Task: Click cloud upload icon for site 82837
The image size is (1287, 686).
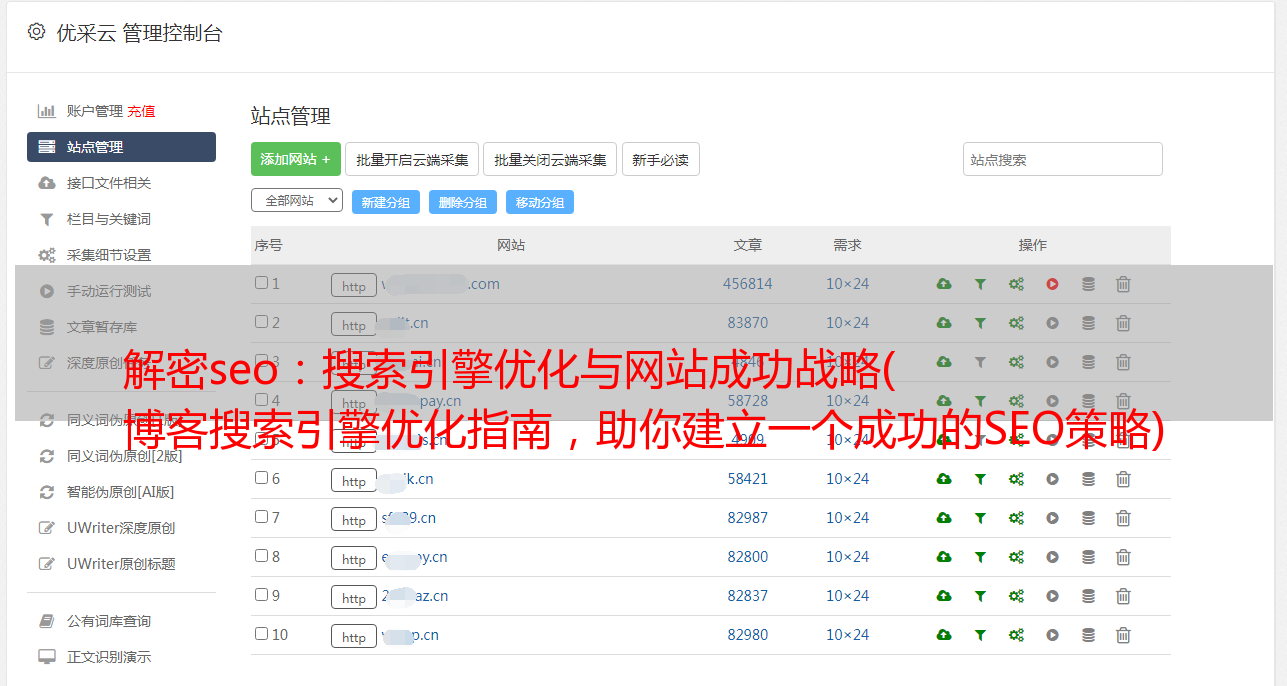Action: (x=944, y=596)
